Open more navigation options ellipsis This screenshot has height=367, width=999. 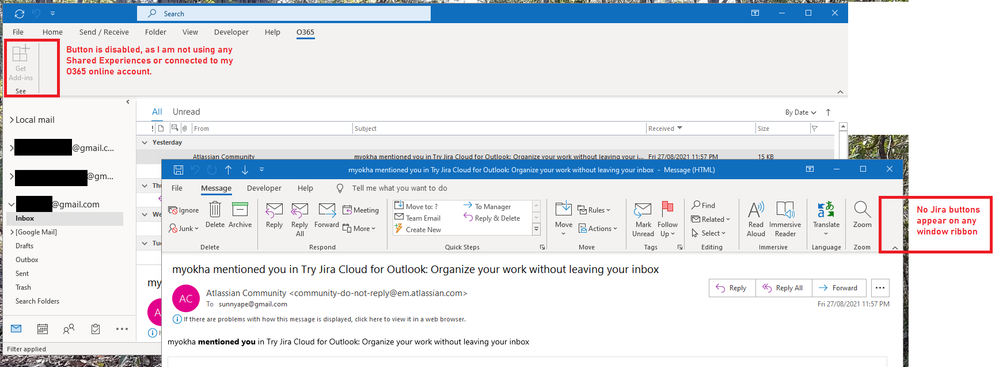click(122, 329)
